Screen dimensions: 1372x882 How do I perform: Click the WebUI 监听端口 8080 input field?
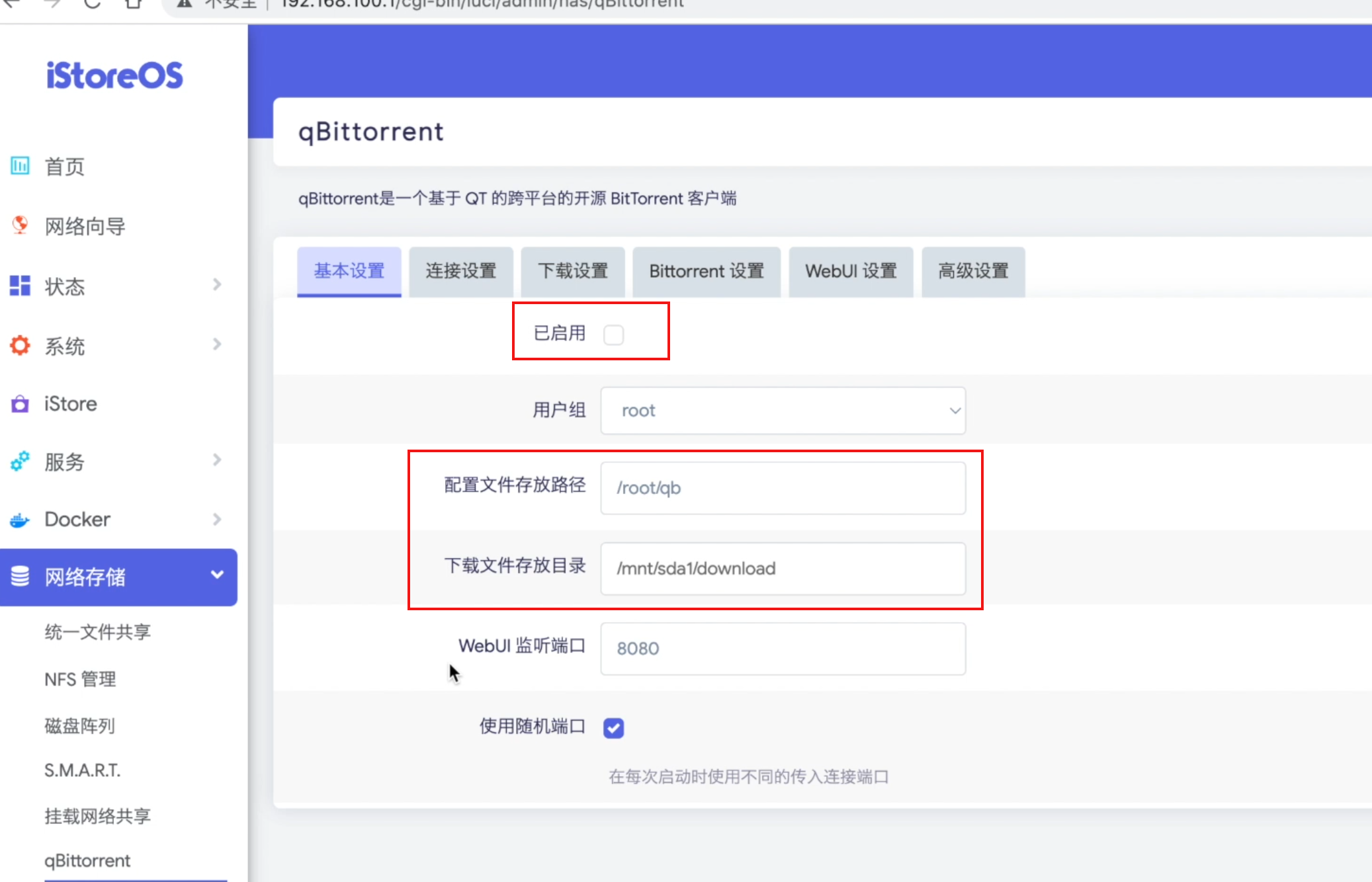(x=783, y=649)
